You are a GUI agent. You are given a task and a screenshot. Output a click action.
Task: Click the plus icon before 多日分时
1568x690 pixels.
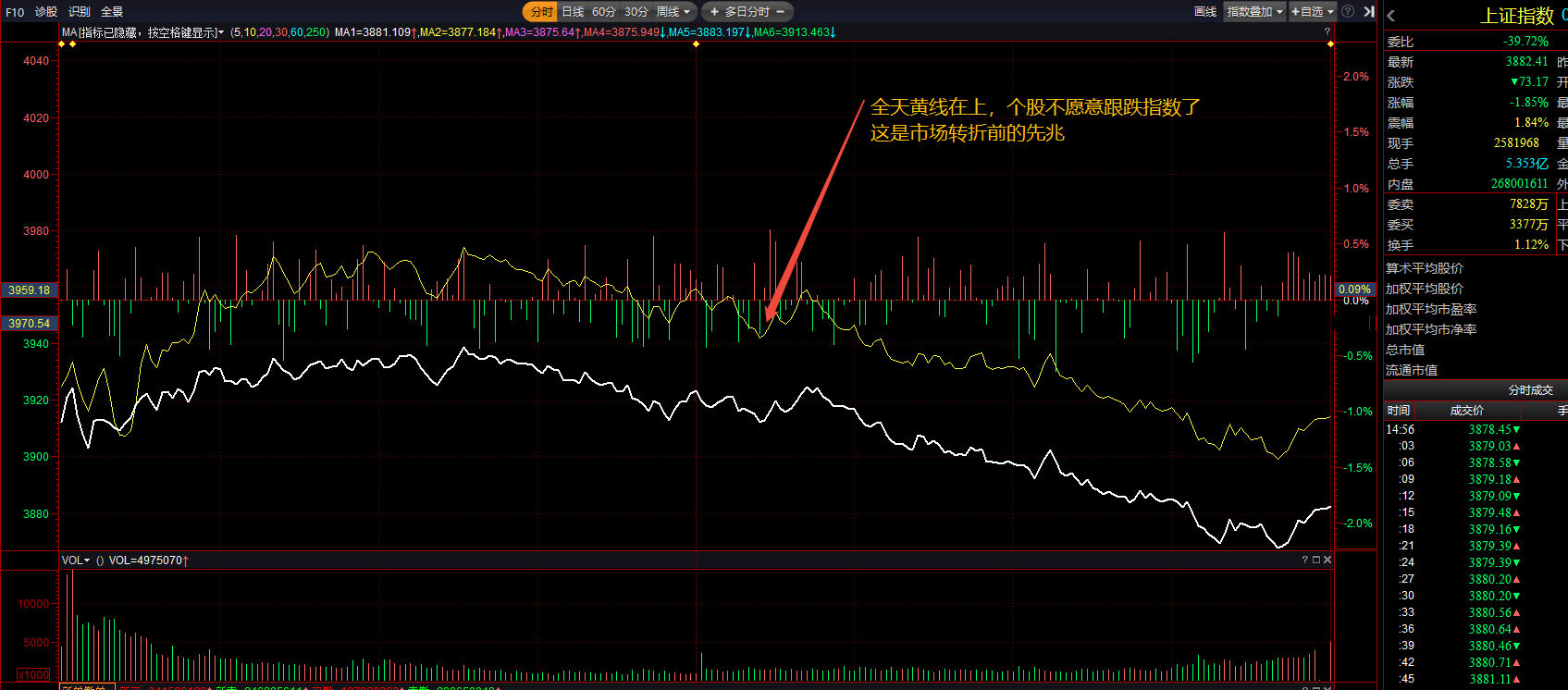(x=714, y=12)
